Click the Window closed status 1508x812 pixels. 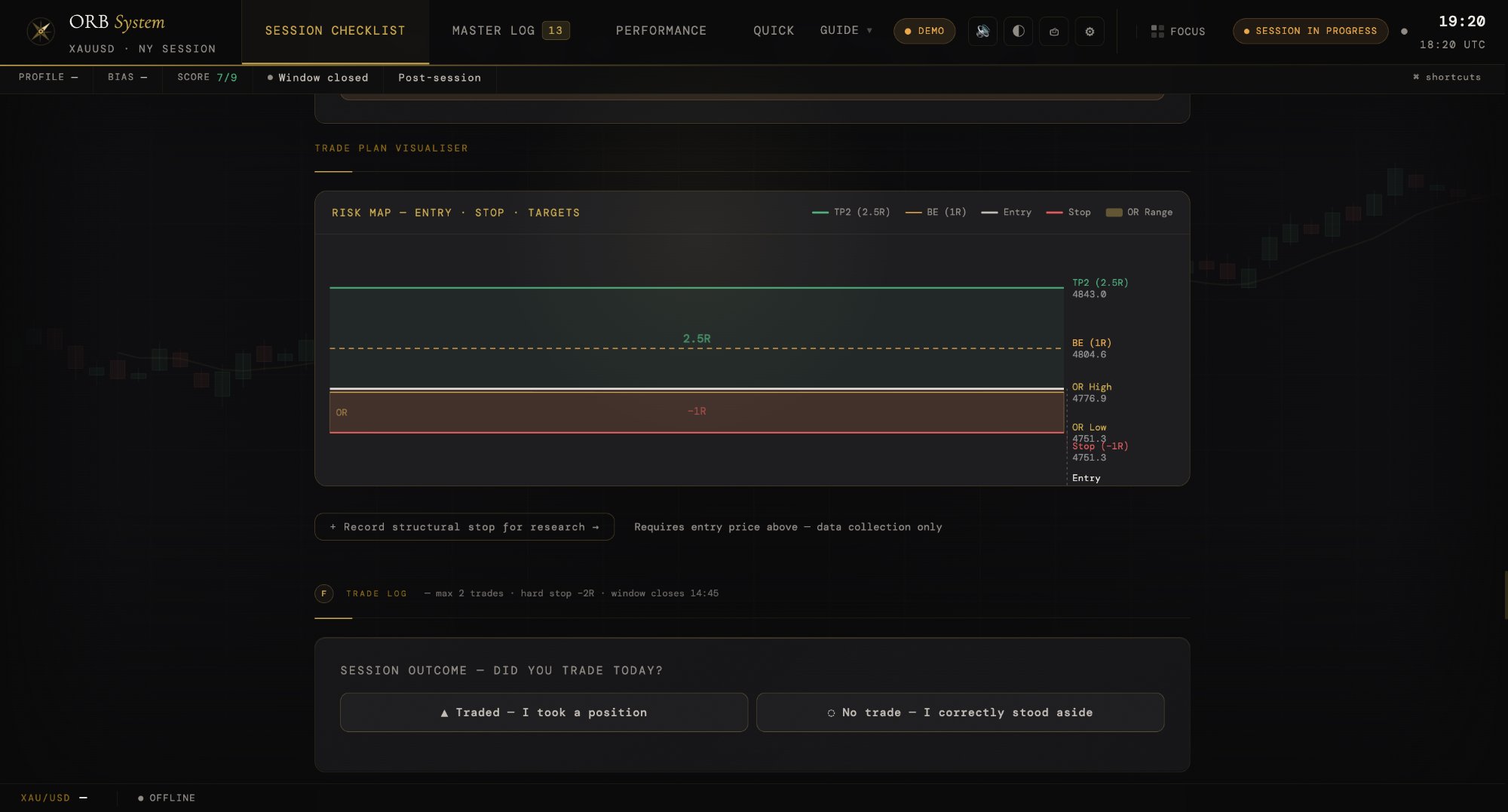[318, 78]
